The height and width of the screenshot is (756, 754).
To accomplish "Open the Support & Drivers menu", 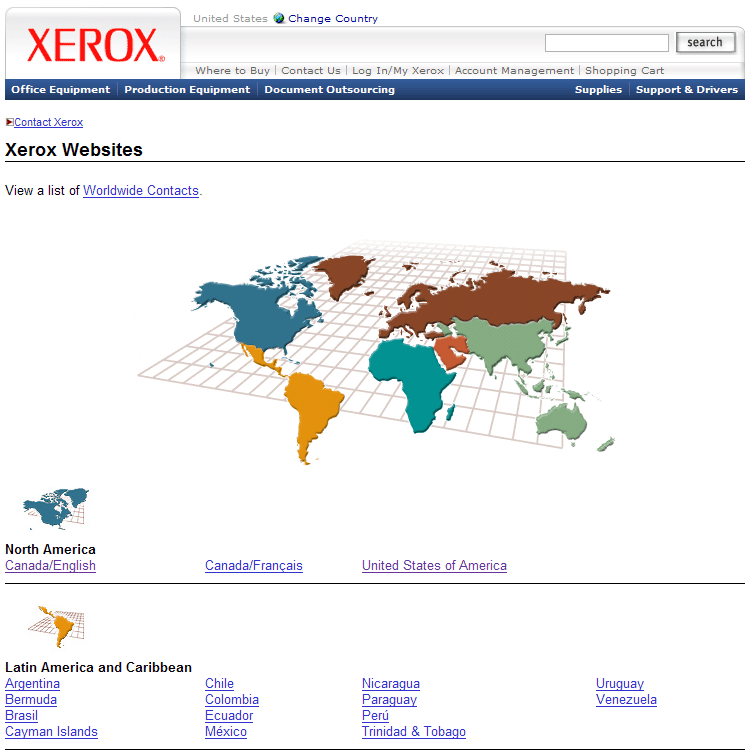I will pyautogui.click(x=687, y=90).
